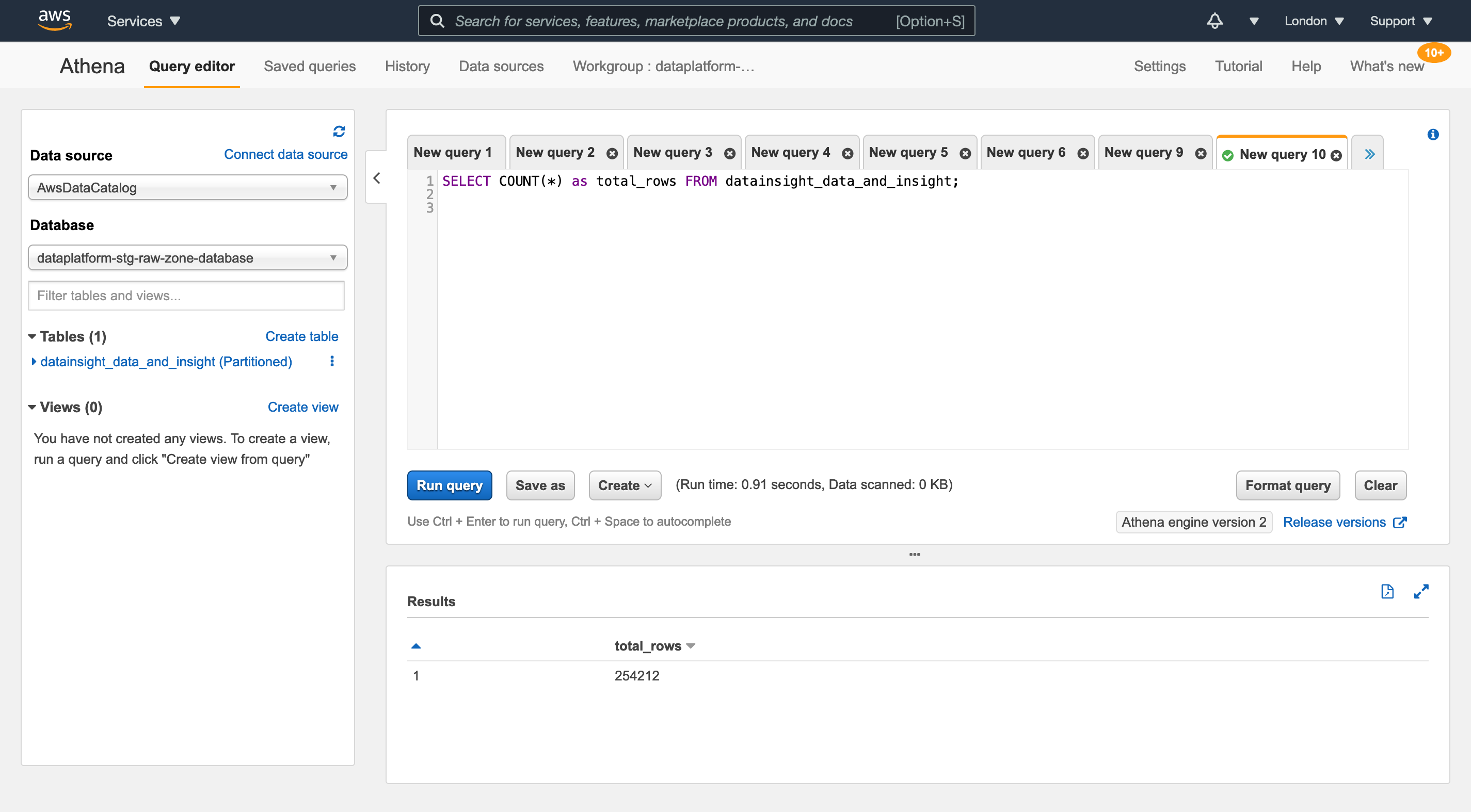Open the Services dropdown menu

(143, 21)
